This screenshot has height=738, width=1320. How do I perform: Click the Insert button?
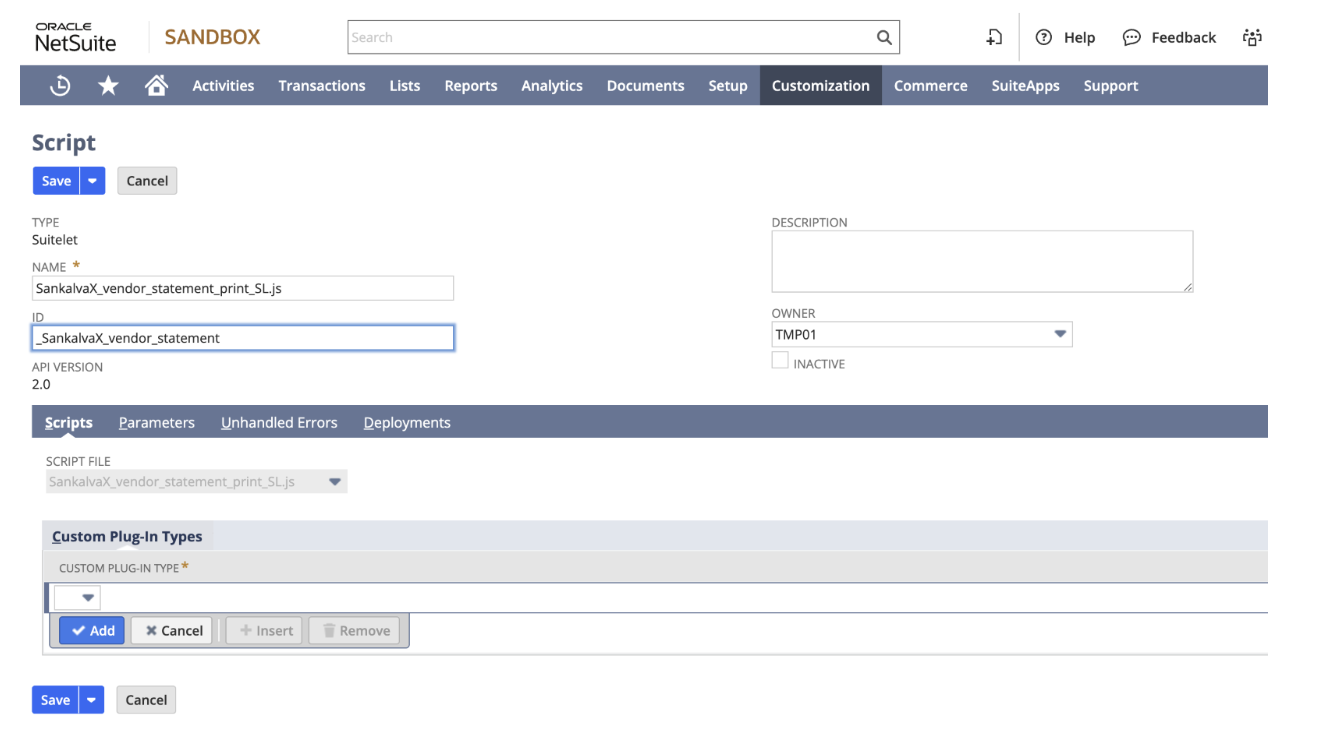tap(265, 631)
